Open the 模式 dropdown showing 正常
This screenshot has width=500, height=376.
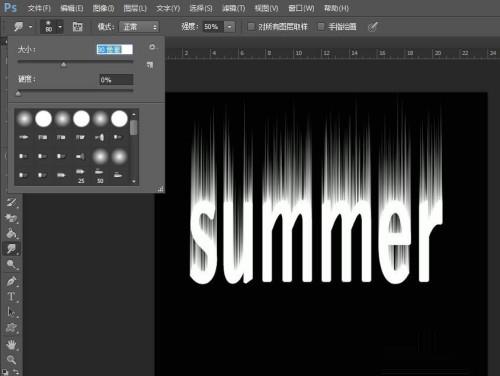(x=139, y=27)
